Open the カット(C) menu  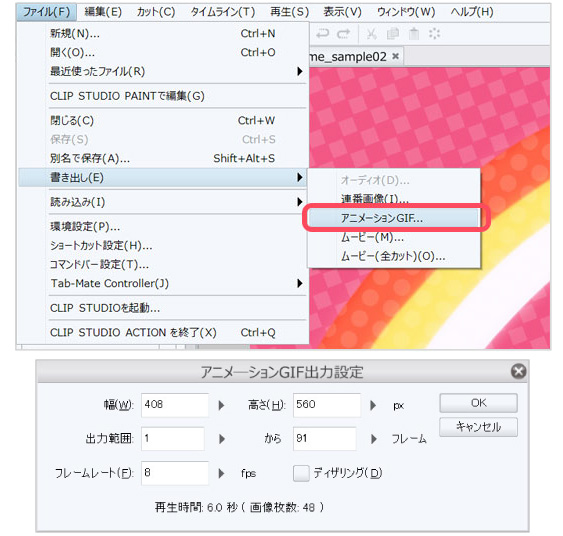[x=156, y=12]
